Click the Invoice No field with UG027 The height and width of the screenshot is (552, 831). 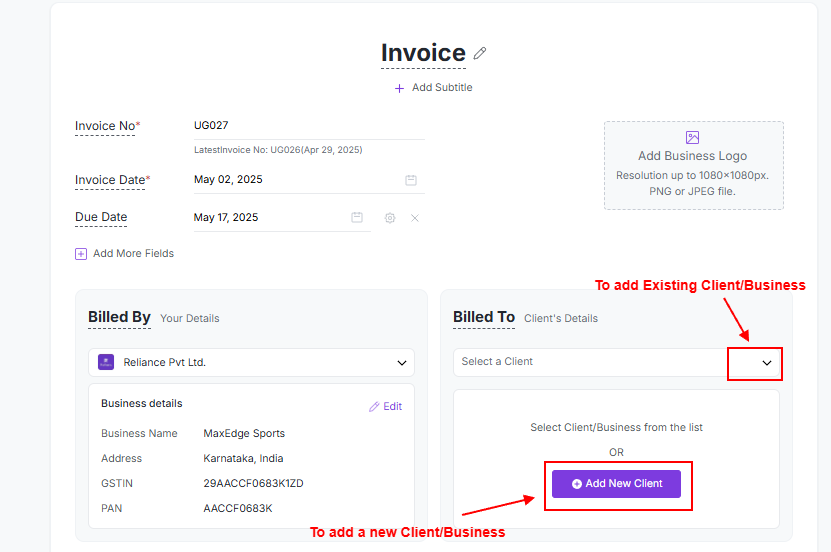click(x=309, y=126)
